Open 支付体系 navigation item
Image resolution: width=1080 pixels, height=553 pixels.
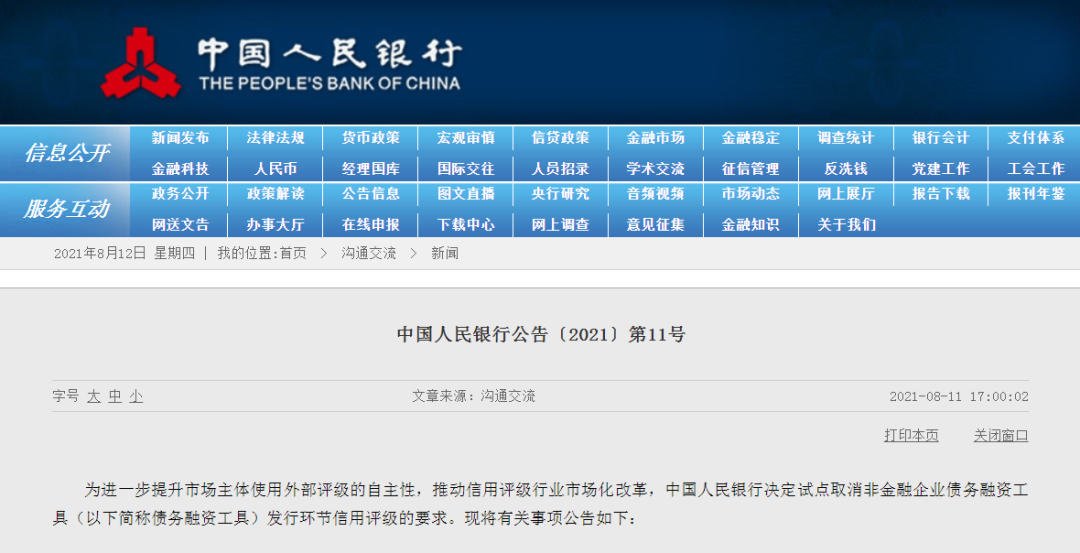(x=1036, y=138)
